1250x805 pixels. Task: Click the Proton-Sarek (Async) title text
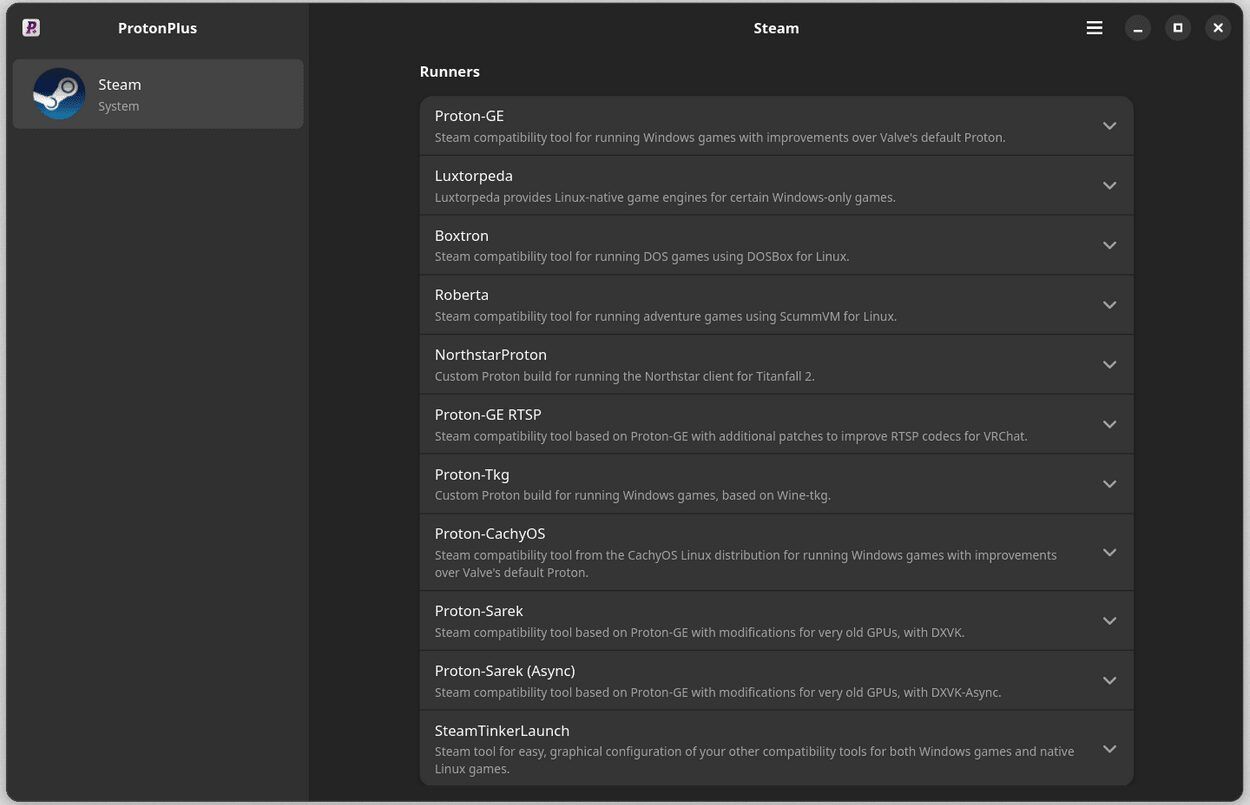pos(505,671)
